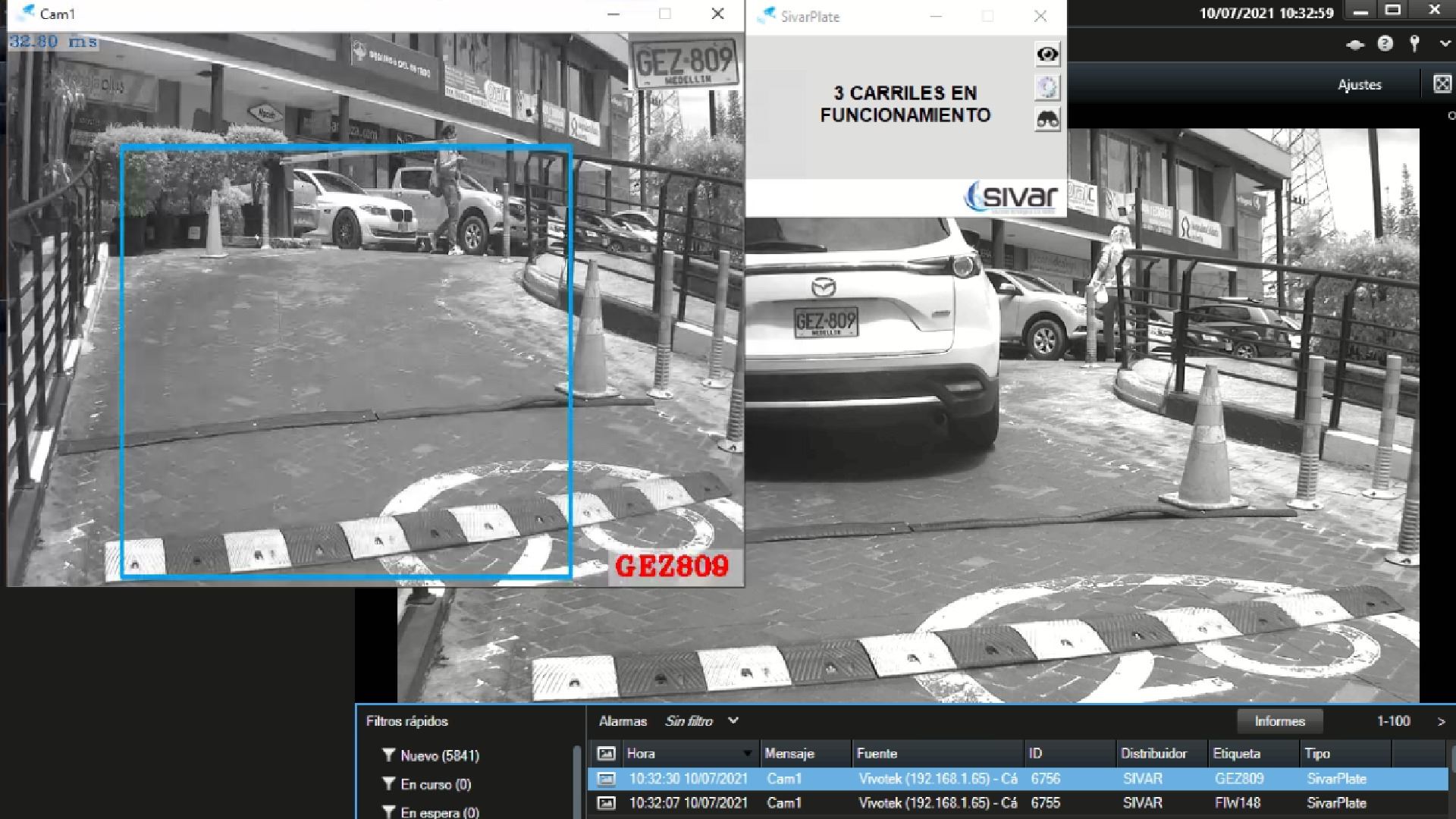Select the Nuevo (5841) quick filter
The width and height of the screenshot is (1456, 819).
coord(440,755)
